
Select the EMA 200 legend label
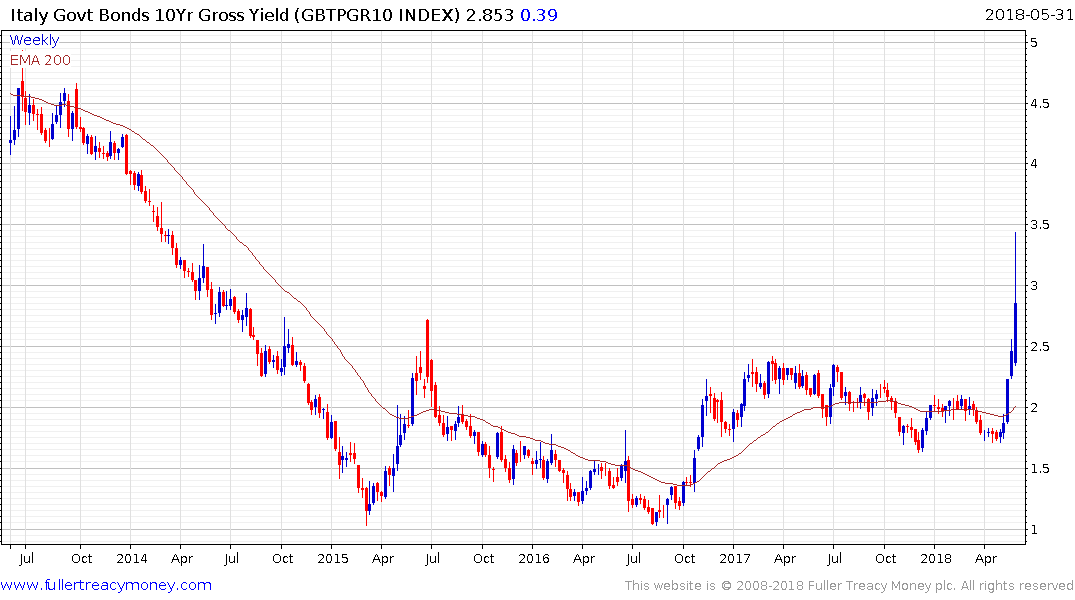click(40, 60)
